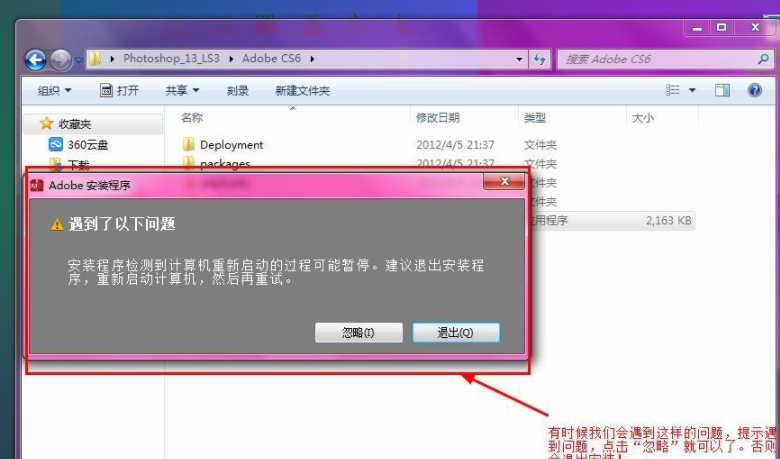Open the address bar history dropdown
This screenshot has width=780, height=459.
[x=519, y=59]
